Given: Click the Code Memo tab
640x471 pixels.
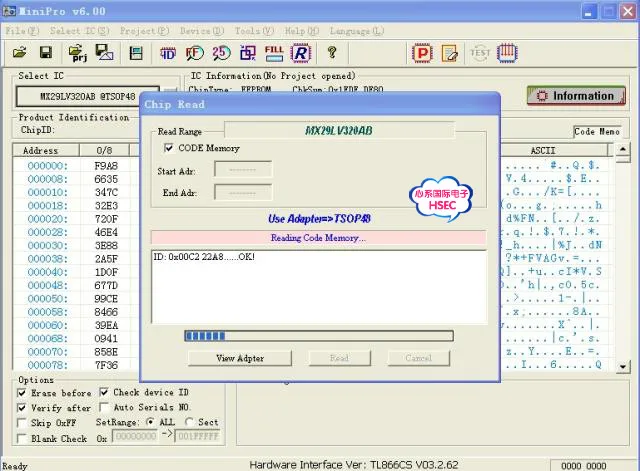Looking at the screenshot, I should (597, 131).
